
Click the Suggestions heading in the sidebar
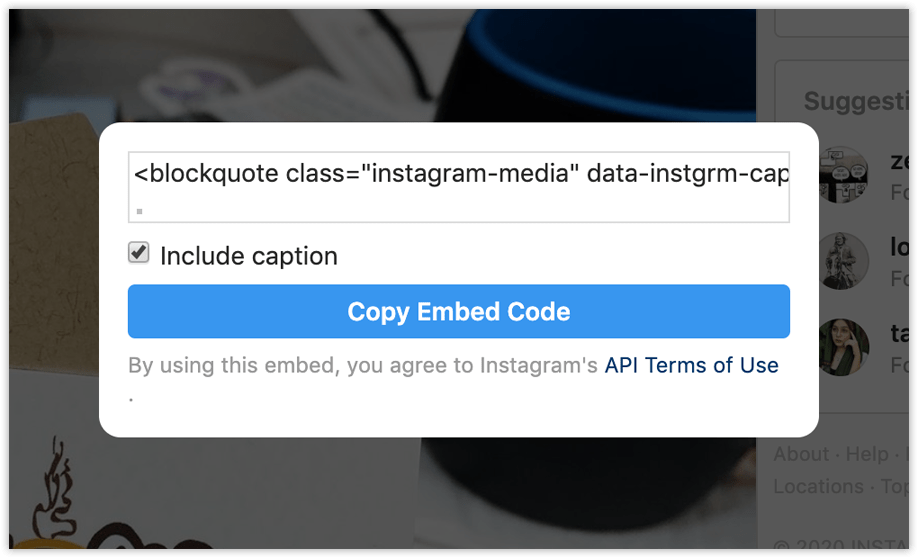pyautogui.click(x=856, y=101)
